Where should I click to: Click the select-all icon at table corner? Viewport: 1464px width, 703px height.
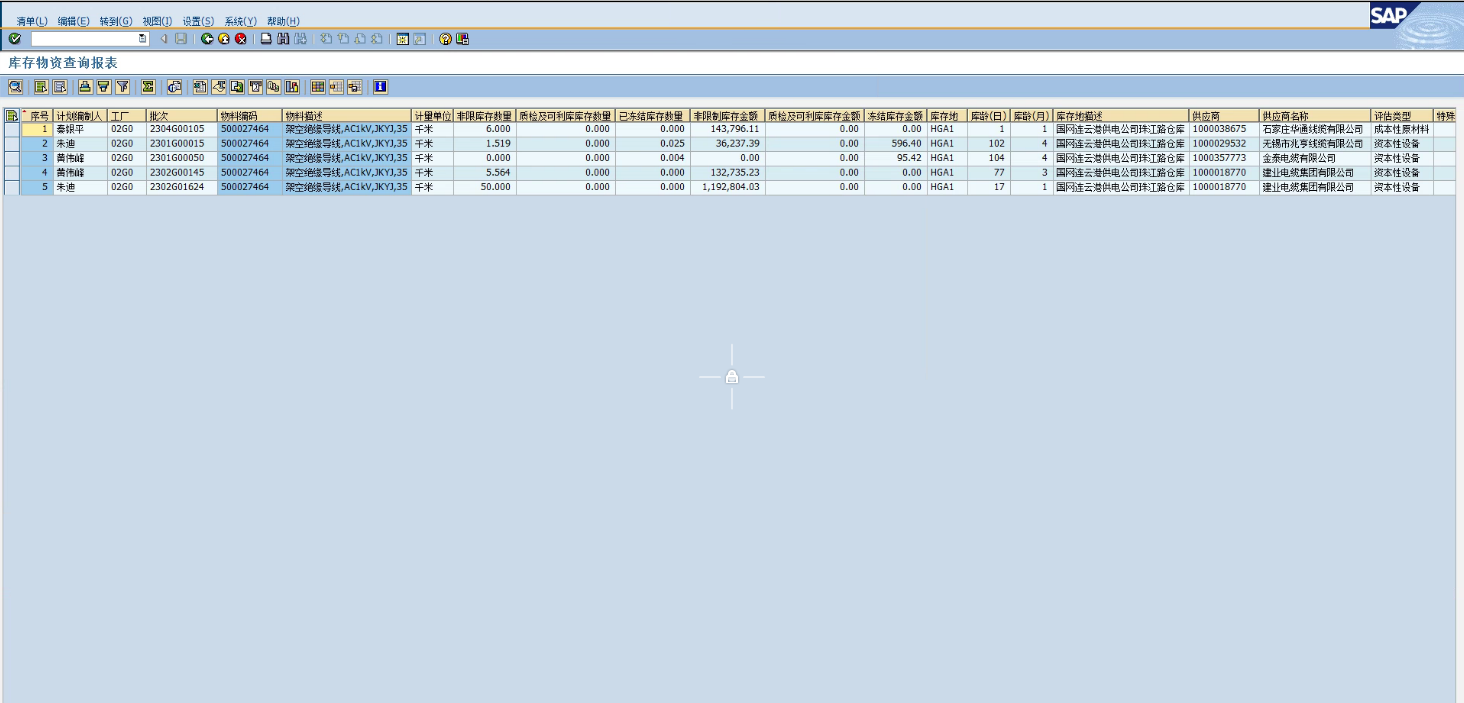(12, 116)
